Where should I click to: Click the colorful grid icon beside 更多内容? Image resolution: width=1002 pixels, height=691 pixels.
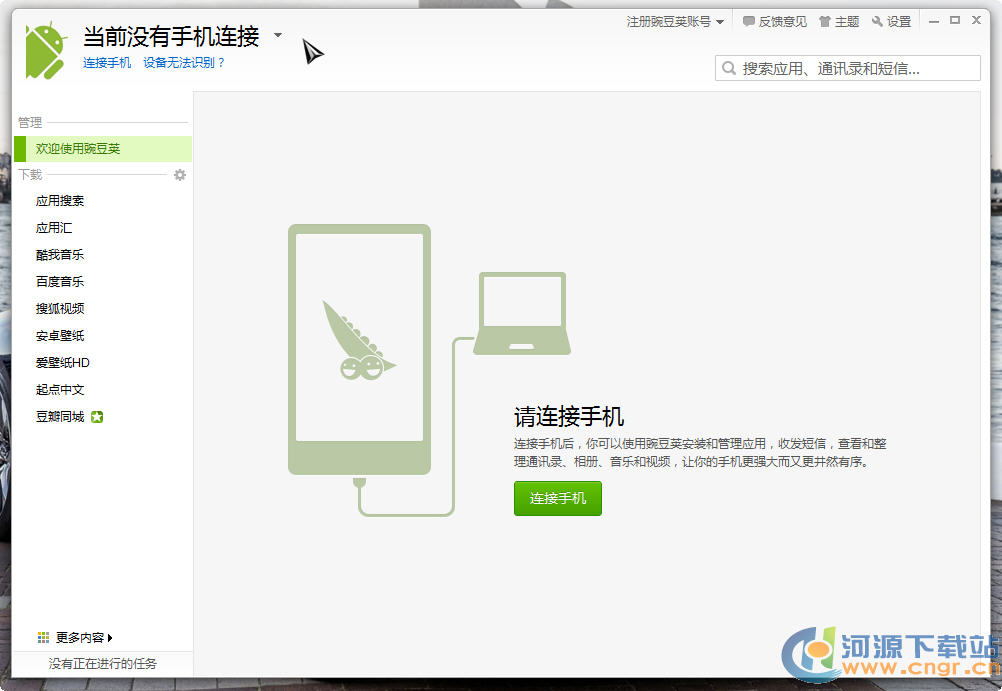(43, 637)
